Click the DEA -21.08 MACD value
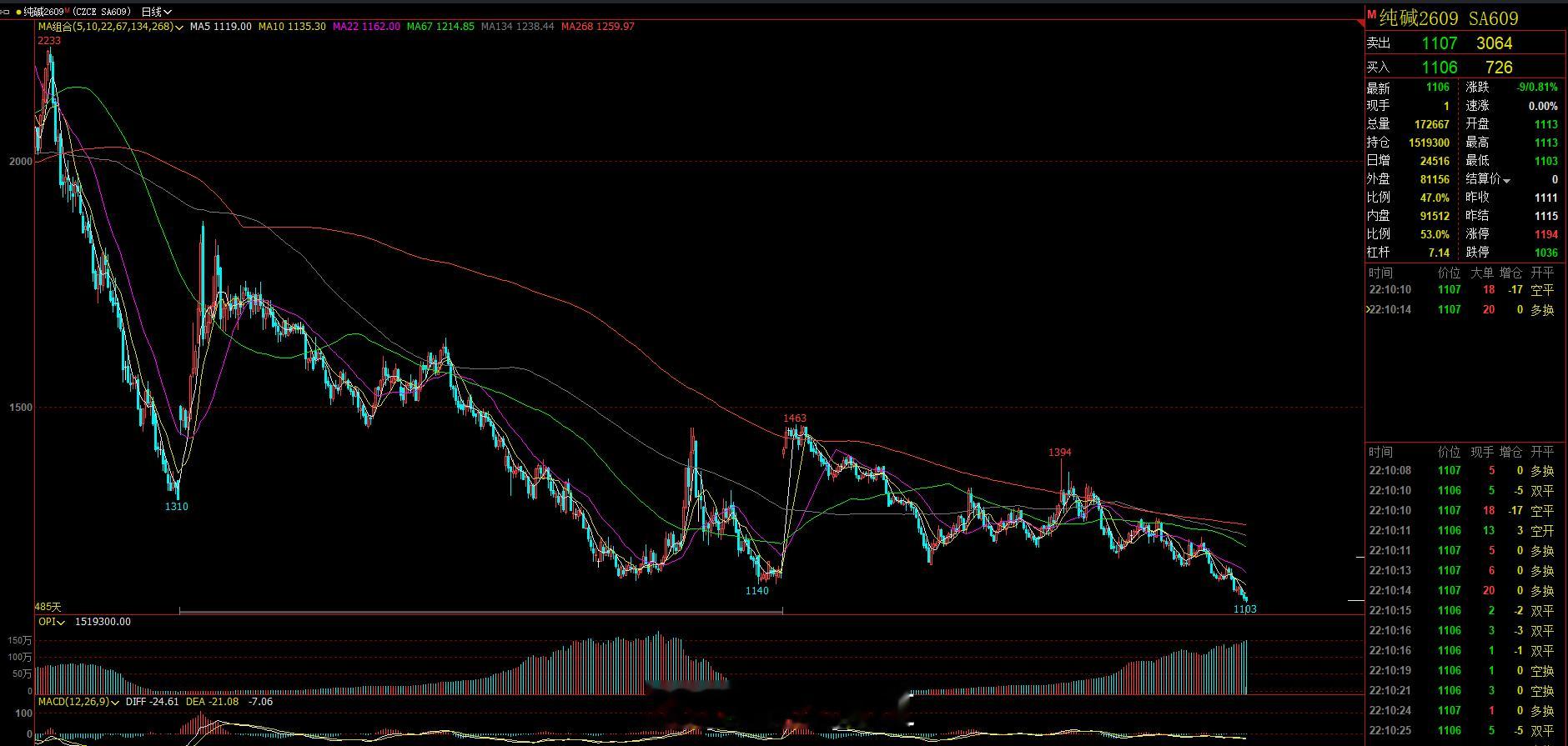This screenshot has width=1568, height=746. [x=213, y=702]
